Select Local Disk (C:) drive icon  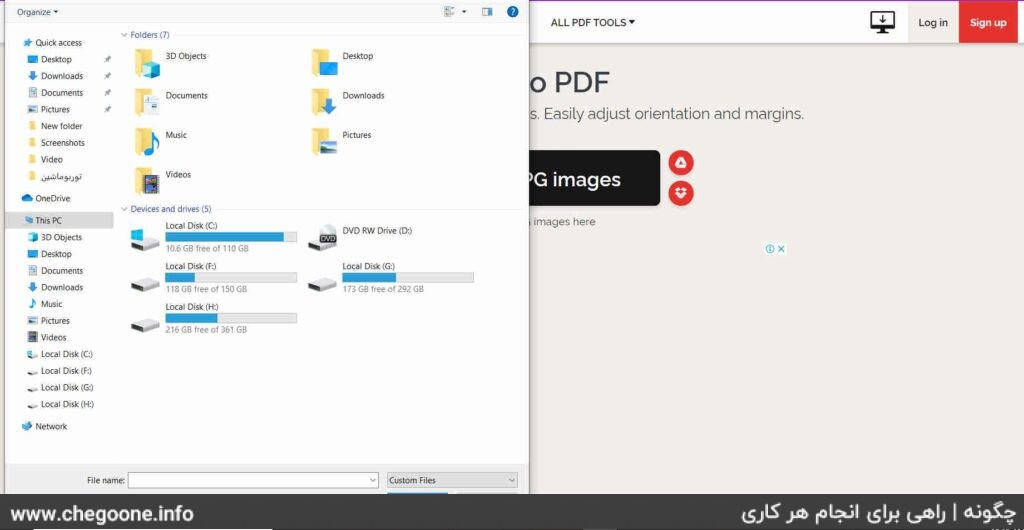tap(145, 240)
